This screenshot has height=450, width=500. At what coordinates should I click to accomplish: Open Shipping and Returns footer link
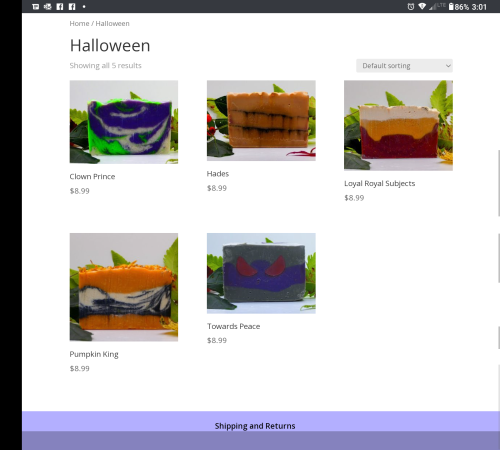click(255, 426)
